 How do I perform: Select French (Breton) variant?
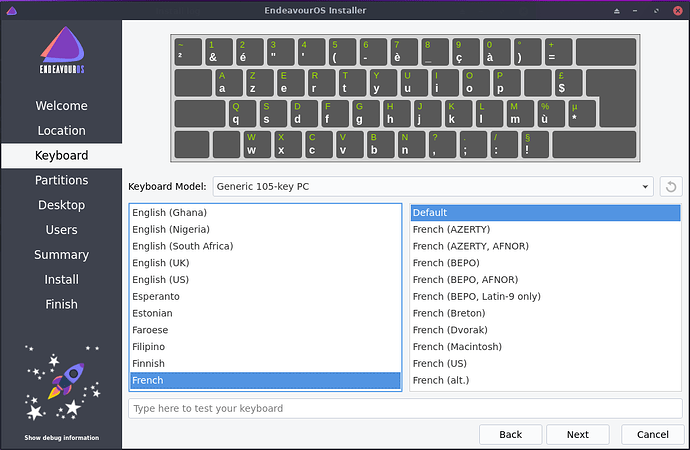545,313
